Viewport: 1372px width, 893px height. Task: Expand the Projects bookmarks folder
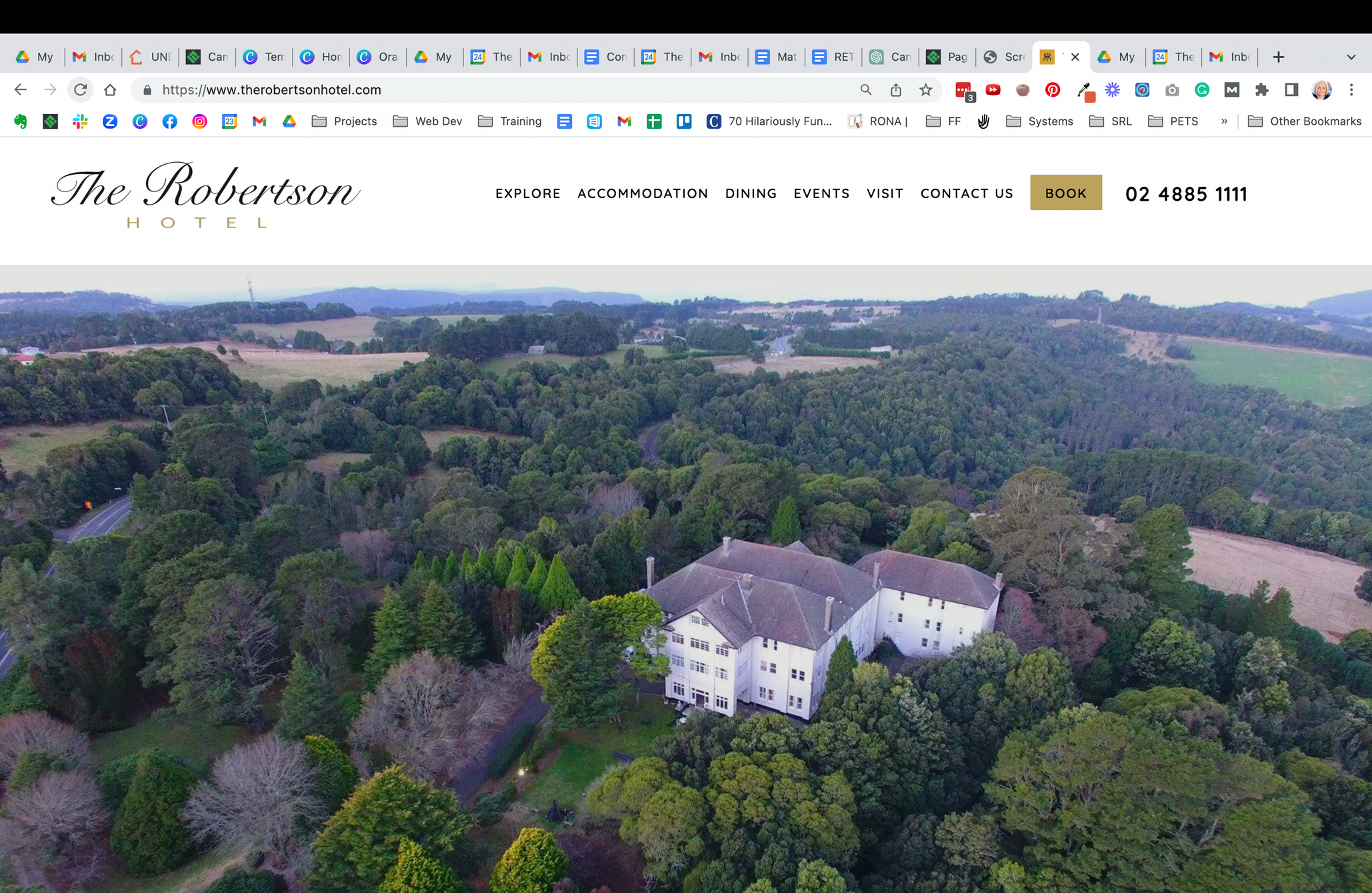coord(345,121)
